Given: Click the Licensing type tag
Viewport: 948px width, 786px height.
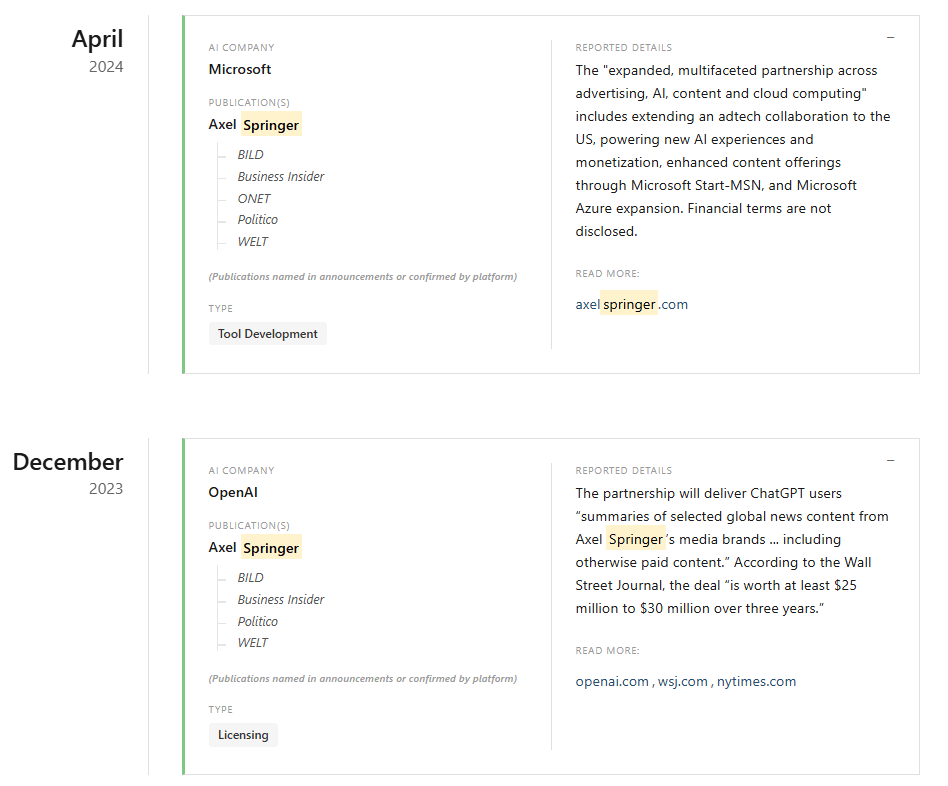Looking at the screenshot, I should click(x=243, y=735).
